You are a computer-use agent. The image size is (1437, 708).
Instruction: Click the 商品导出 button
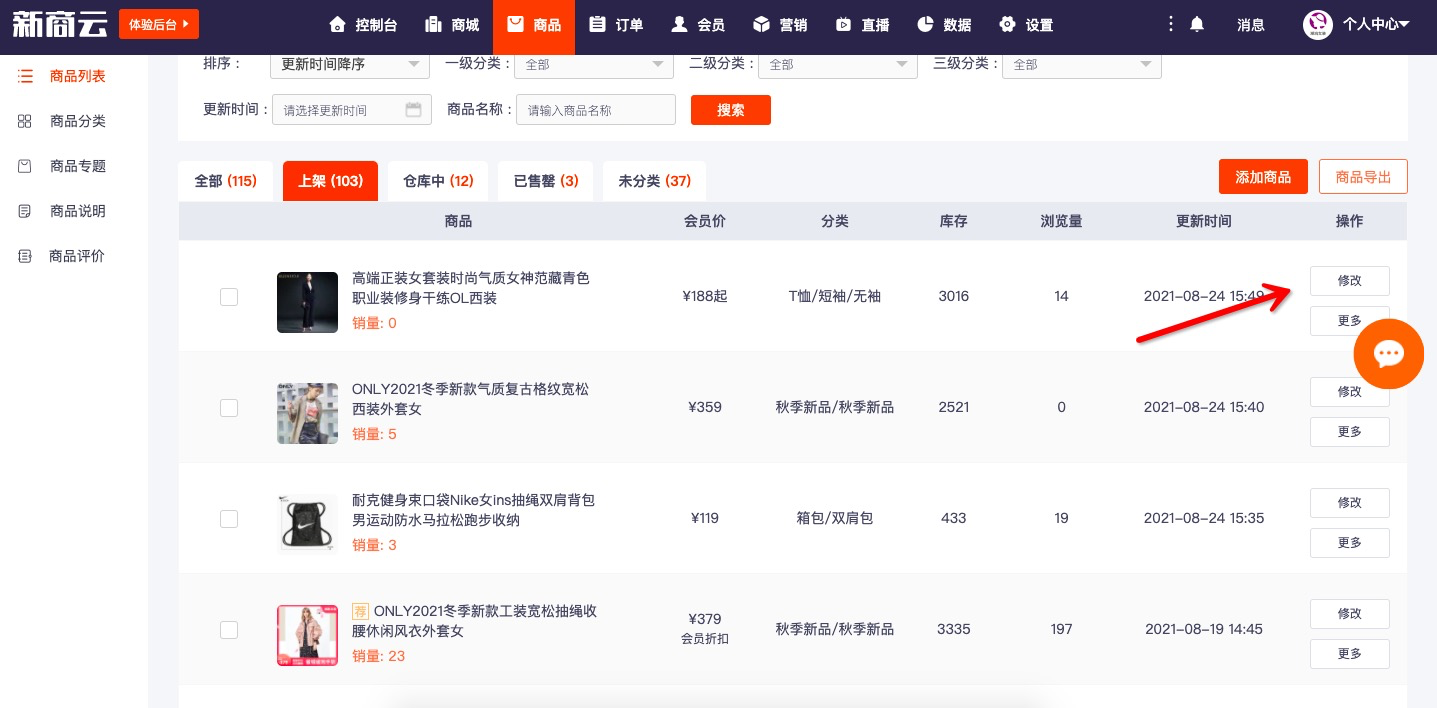tap(1363, 177)
